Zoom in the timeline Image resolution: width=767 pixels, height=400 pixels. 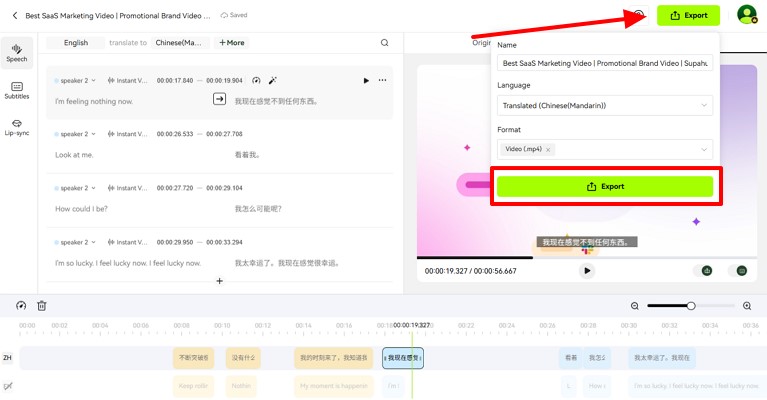pos(747,306)
